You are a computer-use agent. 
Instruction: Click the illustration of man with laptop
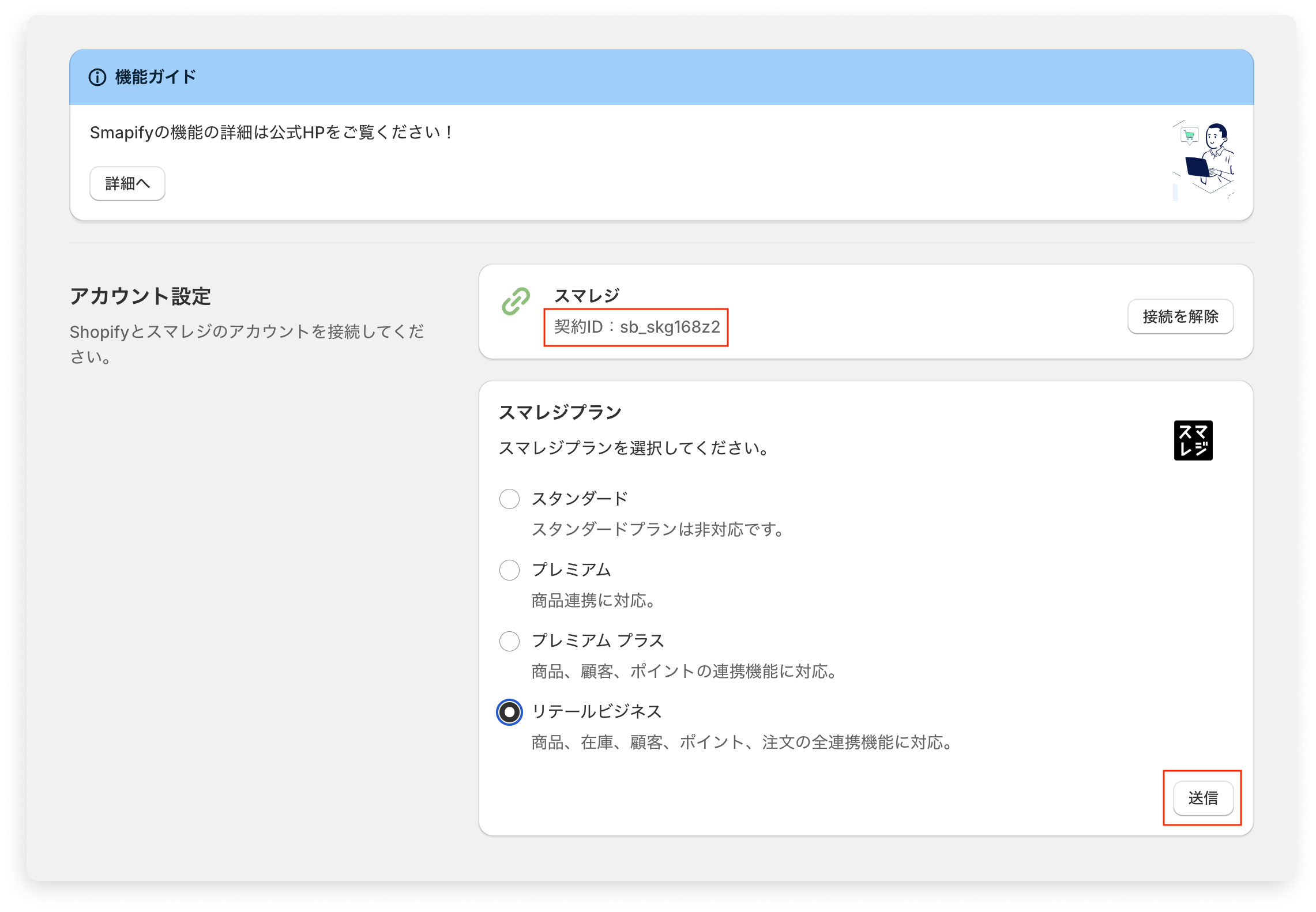pos(1203,161)
